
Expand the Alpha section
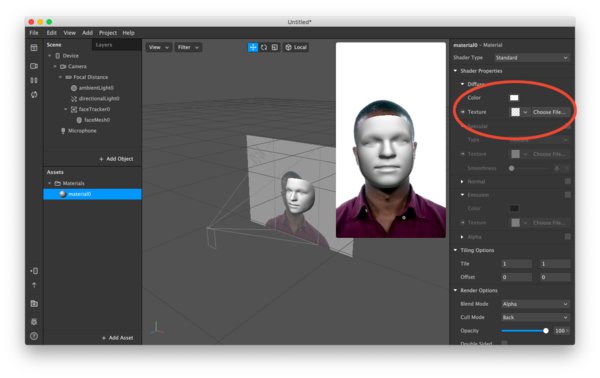[x=462, y=237]
